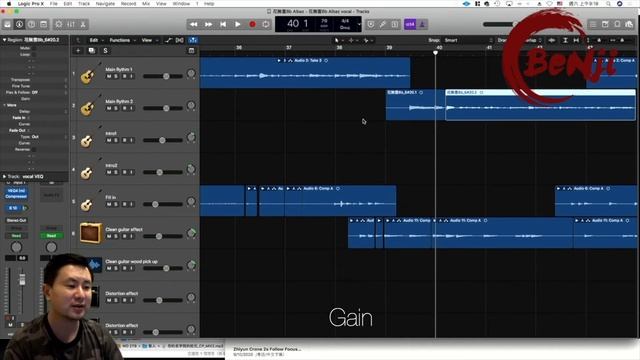Click the Main Rythm 1 guitar icon
Image resolution: width=640 pixels, height=360 pixels.
87,75
